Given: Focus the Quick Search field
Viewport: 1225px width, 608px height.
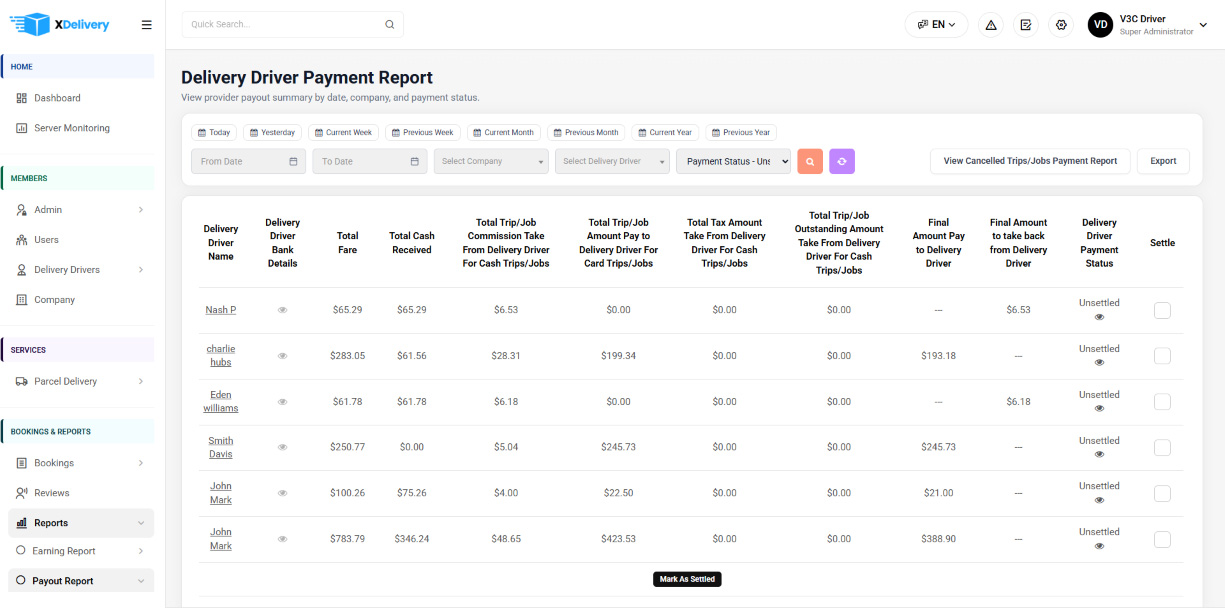Looking at the screenshot, I should tap(292, 24).
